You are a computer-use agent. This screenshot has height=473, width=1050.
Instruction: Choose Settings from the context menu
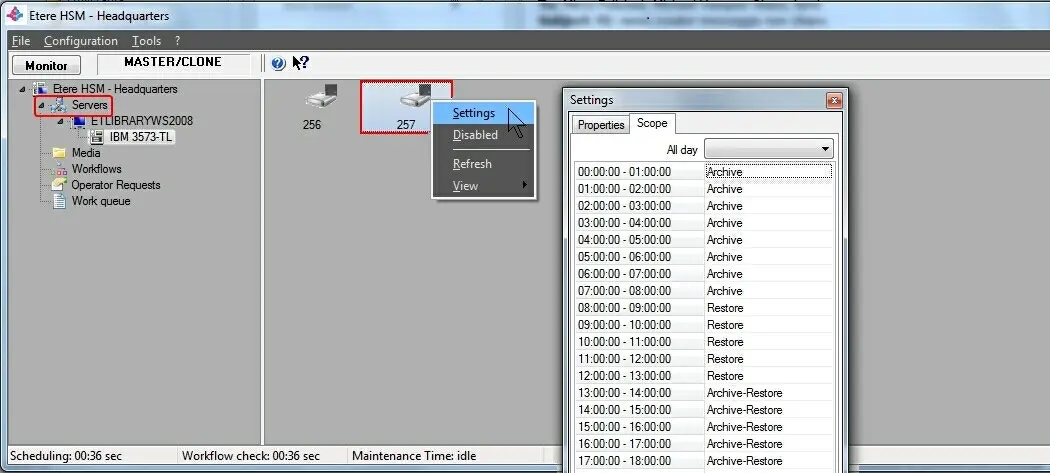click(473, 113)
